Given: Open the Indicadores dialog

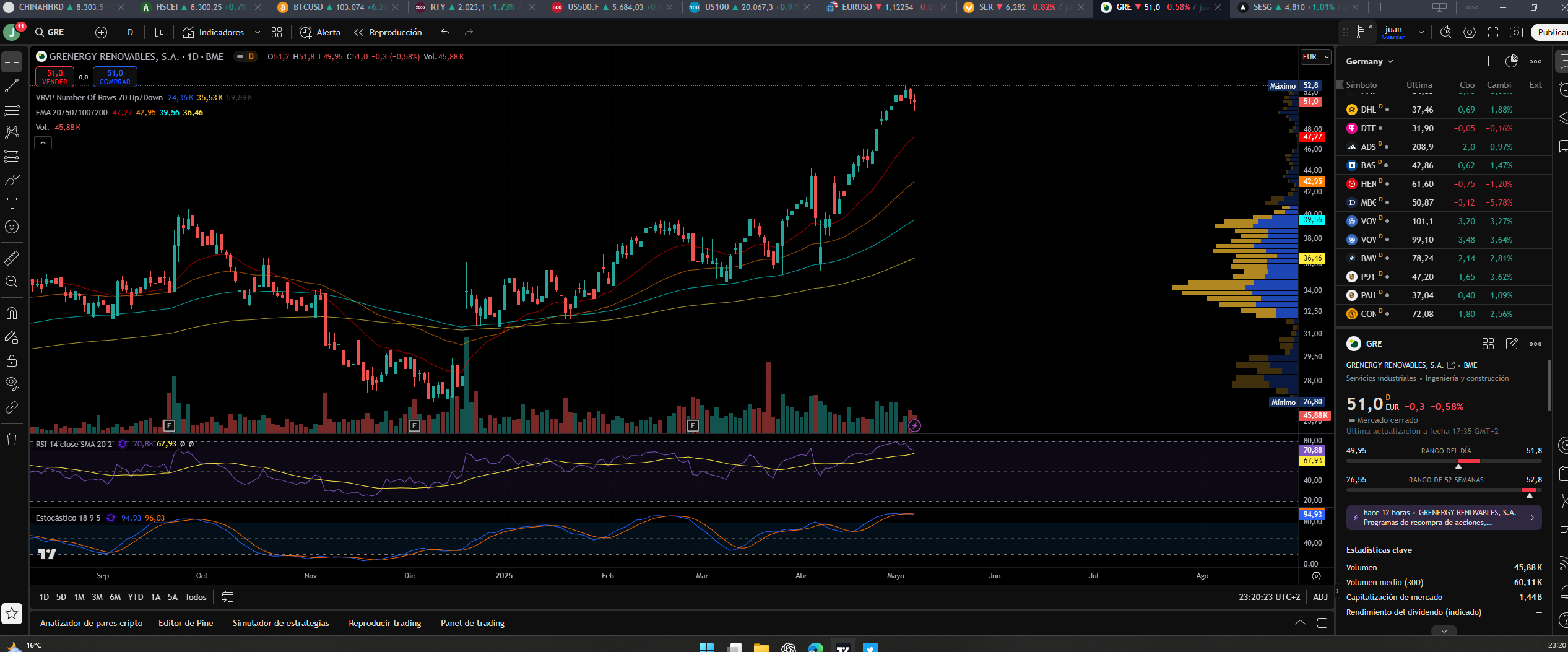Looking at the screenshot, I should (x=214, y=32).
